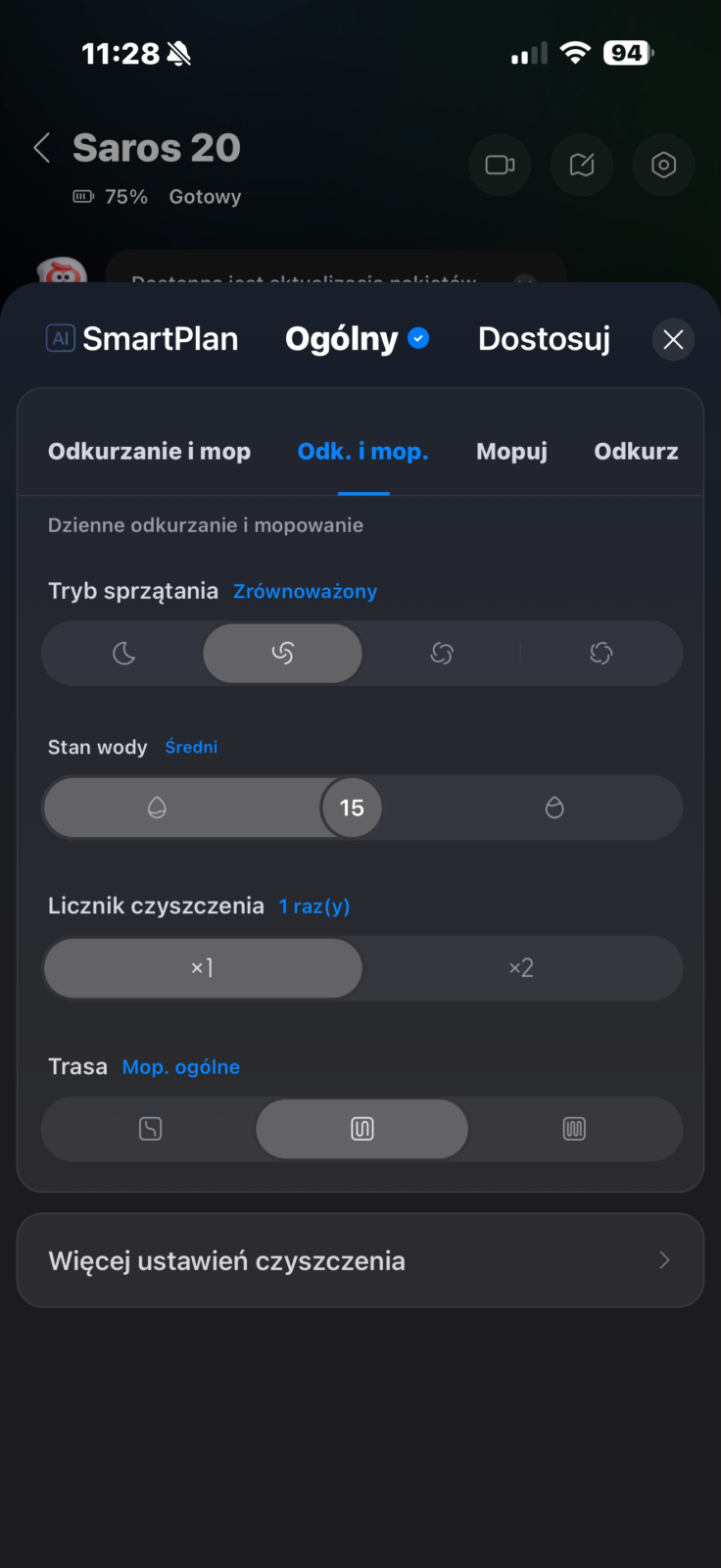Select the SmartPlan mode
The image size is (721, 1568).
click(143, 339)
